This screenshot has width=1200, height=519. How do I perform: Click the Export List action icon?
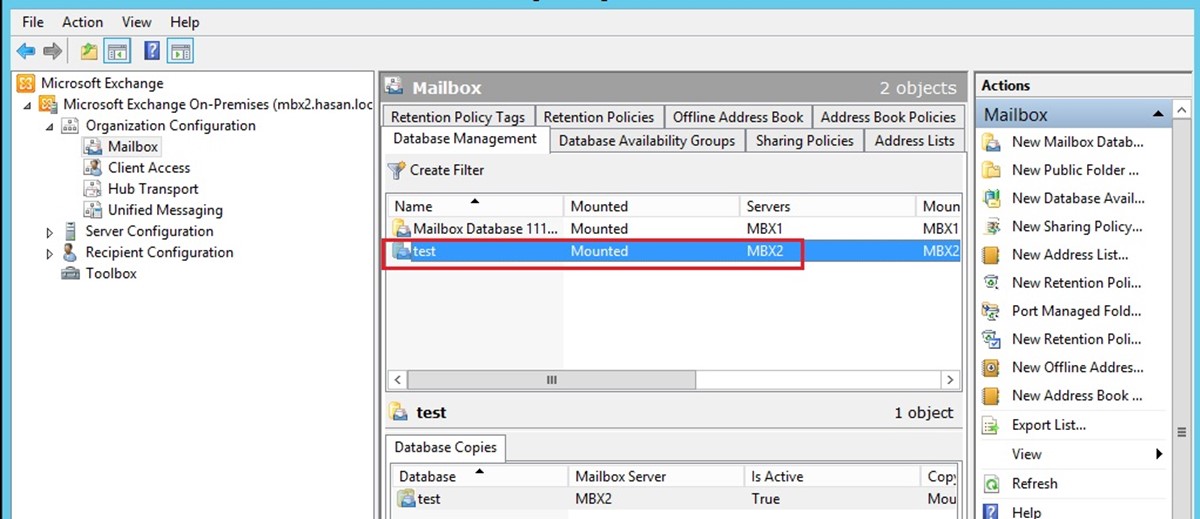pyautogui.click(x=992, y=425)
